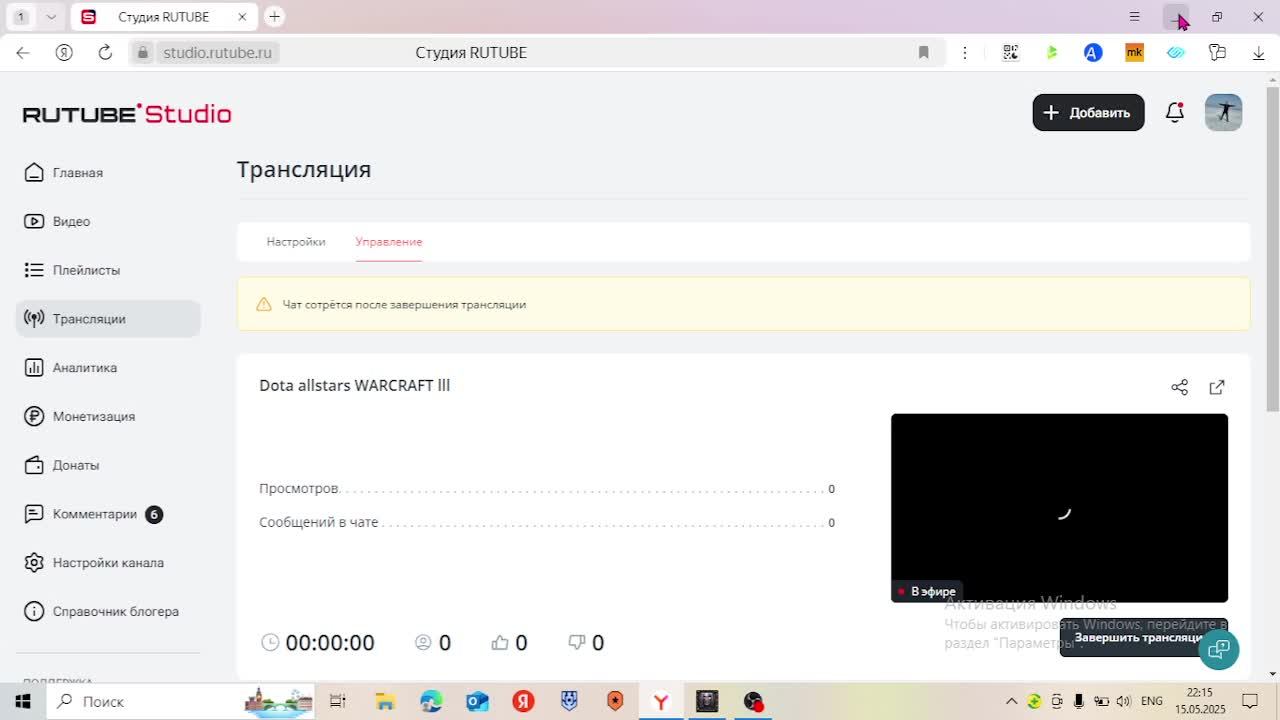The image size is (1280, 720).
Task: Open notifications bell
Action: pyautogui.click(x=1175, y=113)
